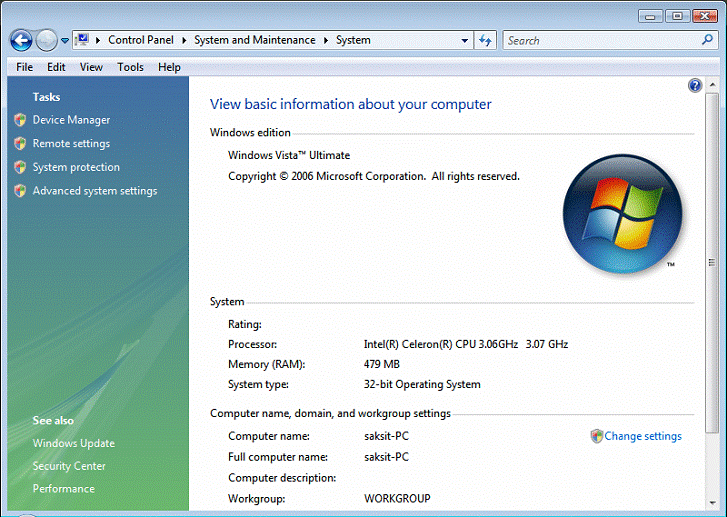Open Advanced system settings link
Viewport: 727px width, 517px height.
pos(95,191)
